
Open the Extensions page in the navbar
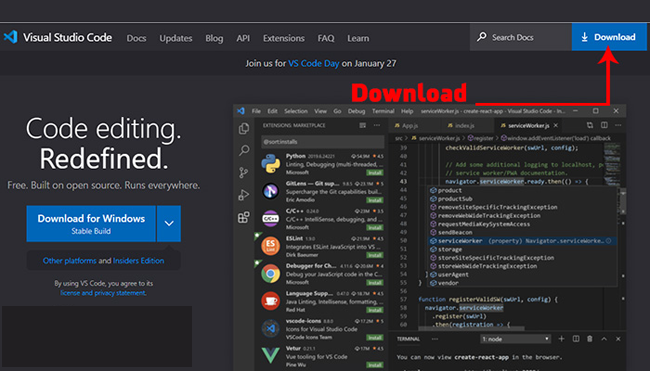(284, 38)
